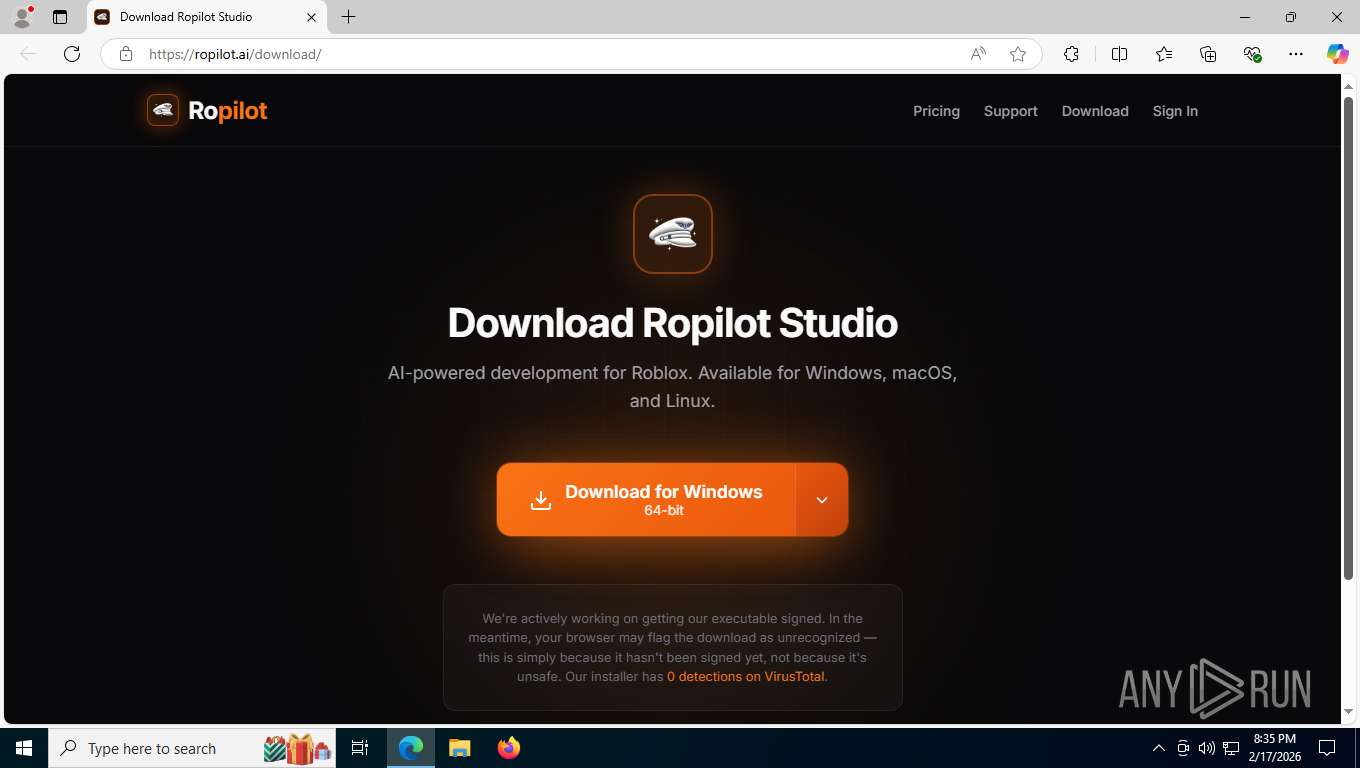Open network settings tray icon
Image resolution: width=1360 pixels, height=768 pixels.
pyautogui.click(x=1231, y=748)
